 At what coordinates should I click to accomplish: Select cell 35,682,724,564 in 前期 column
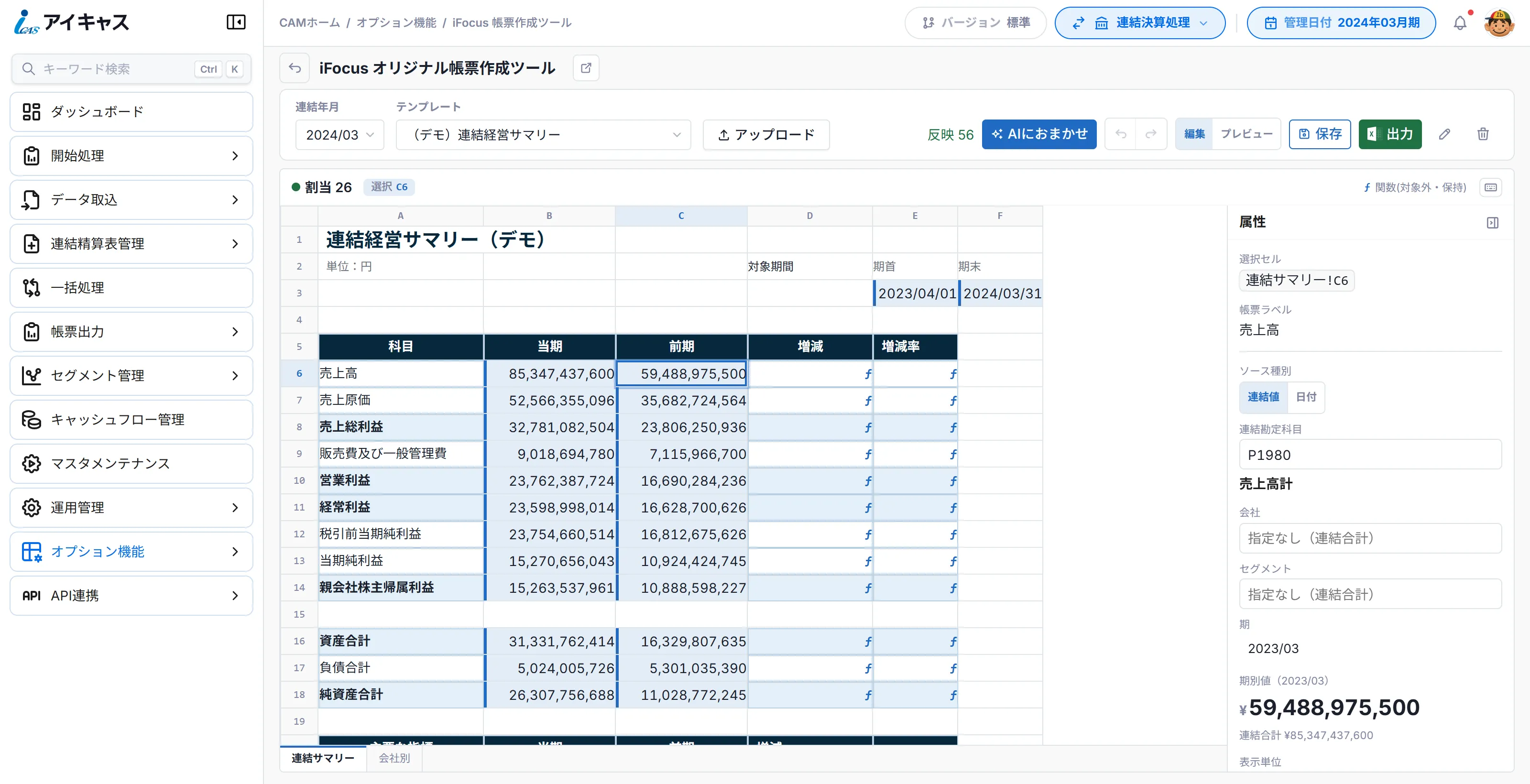(681, 400)
